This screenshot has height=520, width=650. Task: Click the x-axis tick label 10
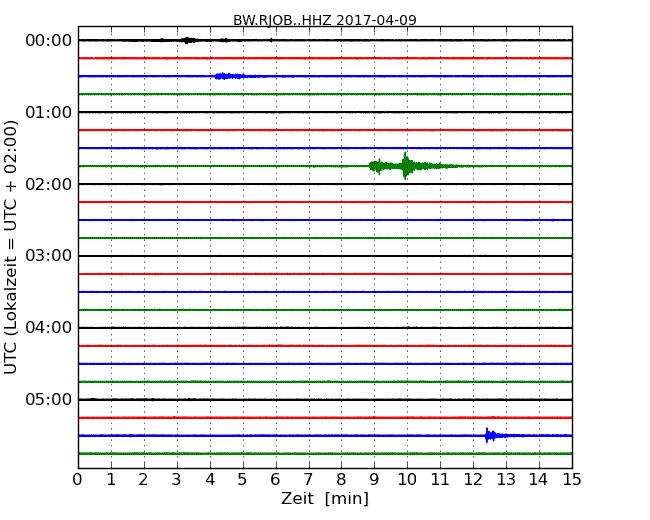407,480
